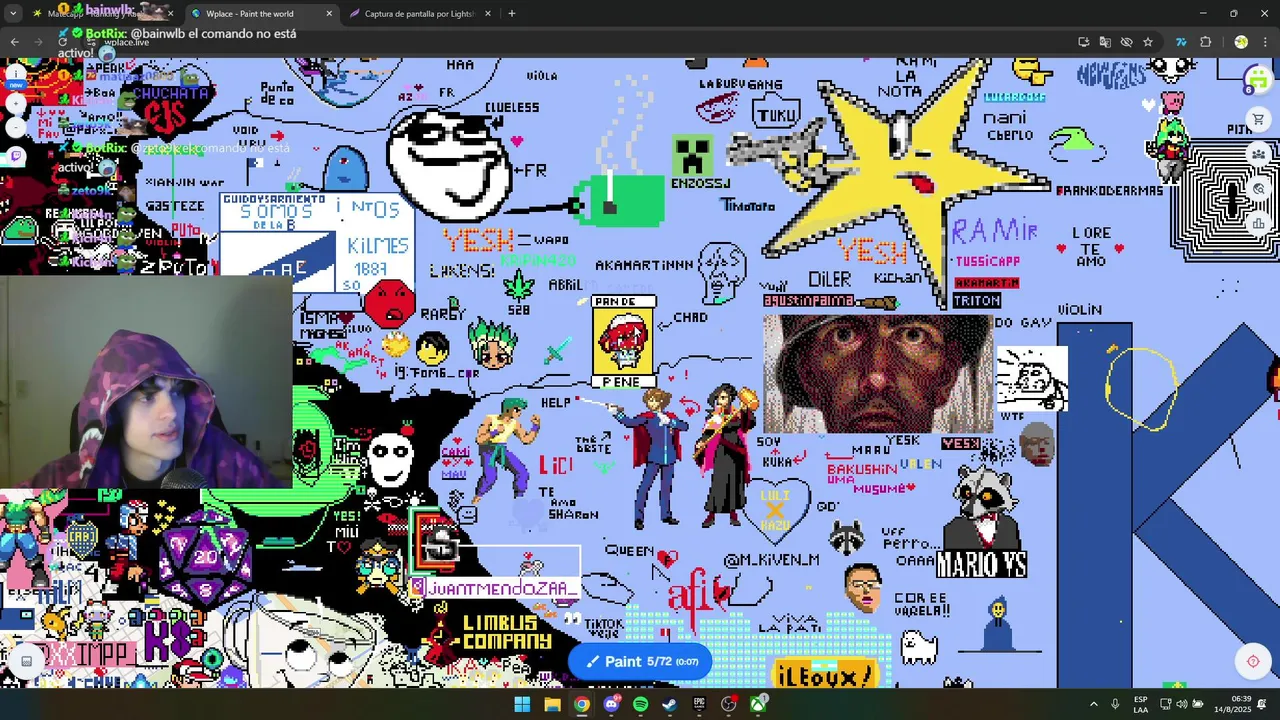Open the bottom-left map menu button
The image size is (1280, 720).
(26, 660)
